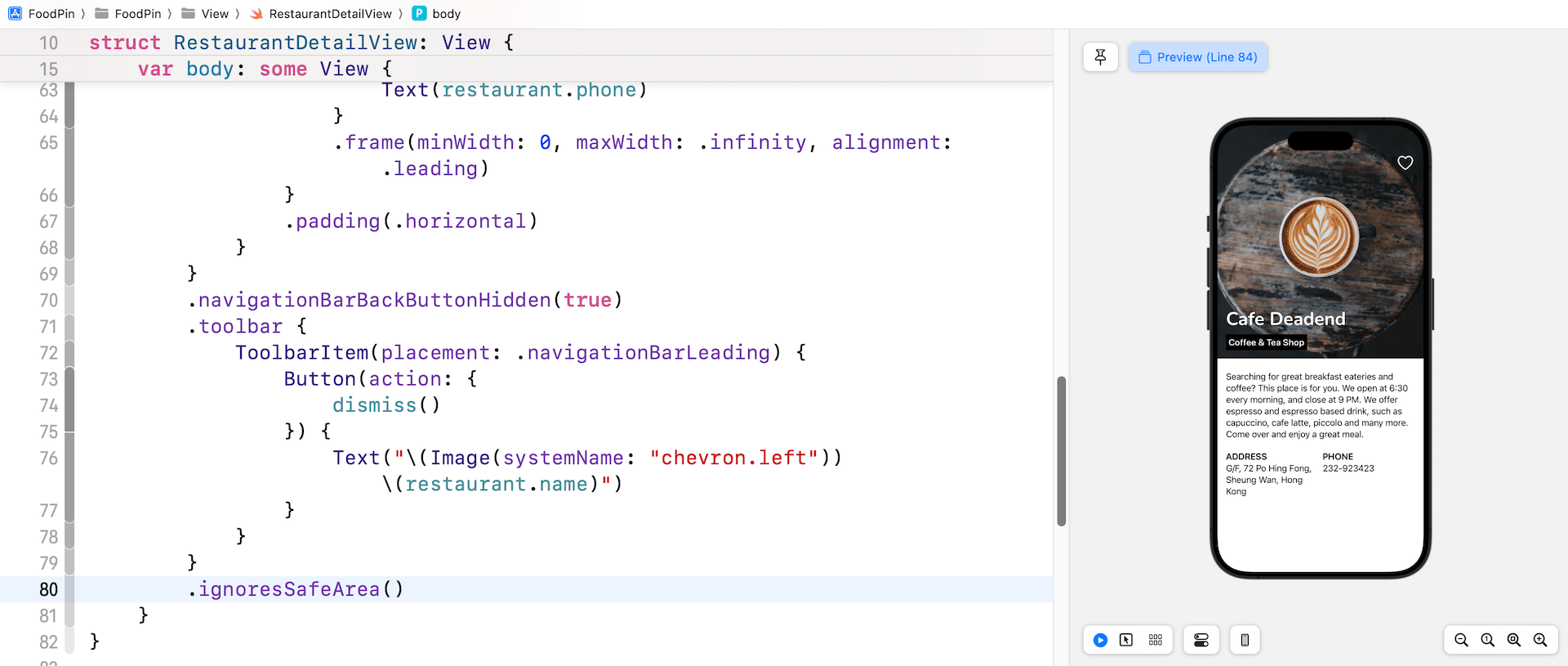
Task: Open Canvas Device Settings toggles
Action: coord(1200,640)
